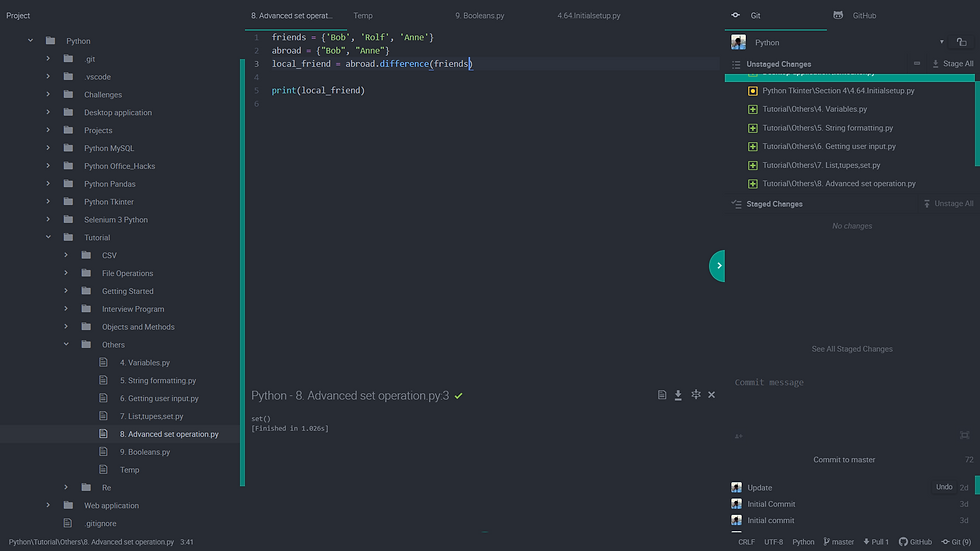Select Tutorial\Others\6. Getting user input.py change
980x551 pixels.
pyautogui.click(x=829, y=146)
